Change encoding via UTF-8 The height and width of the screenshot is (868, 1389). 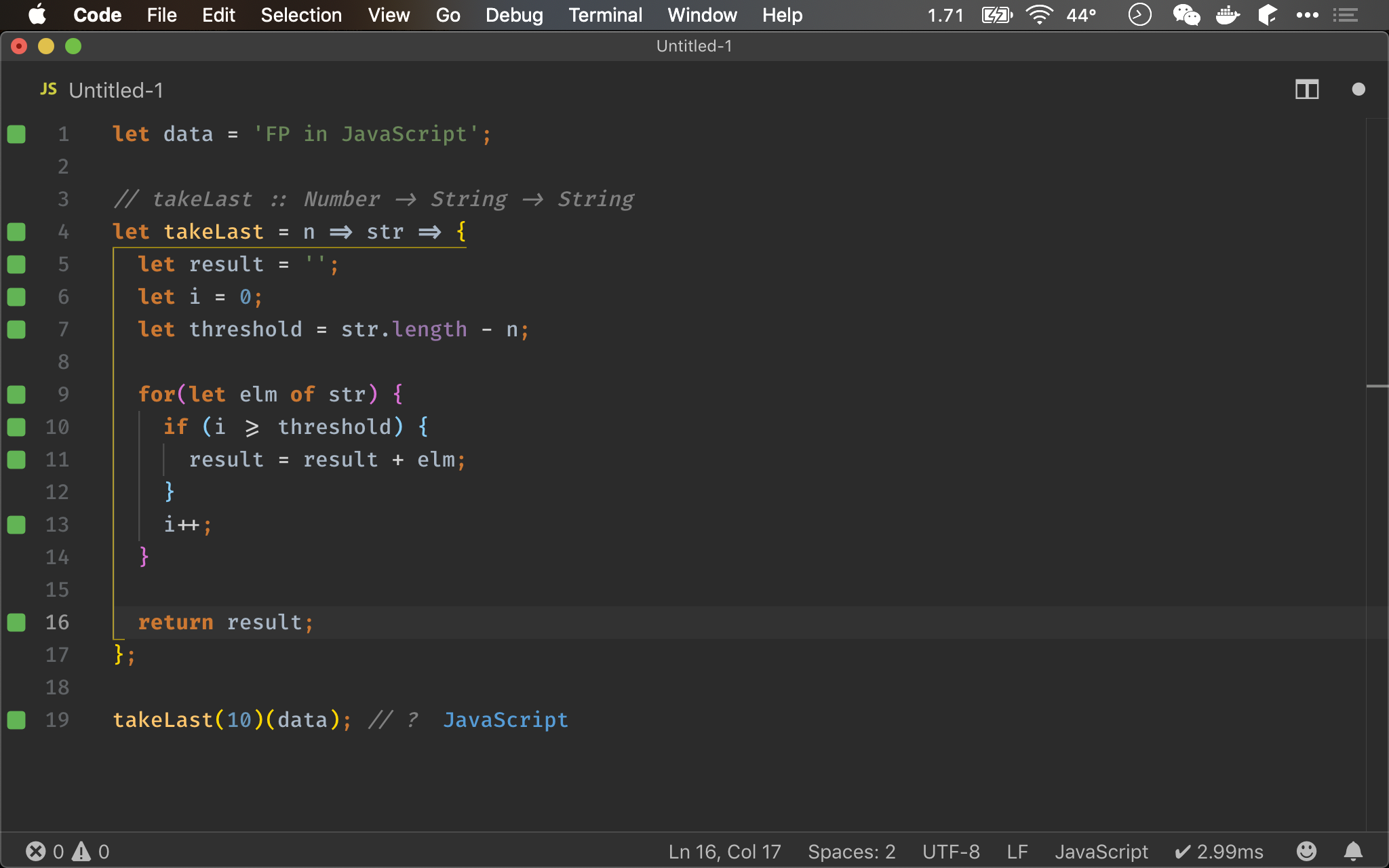point(951,852)
